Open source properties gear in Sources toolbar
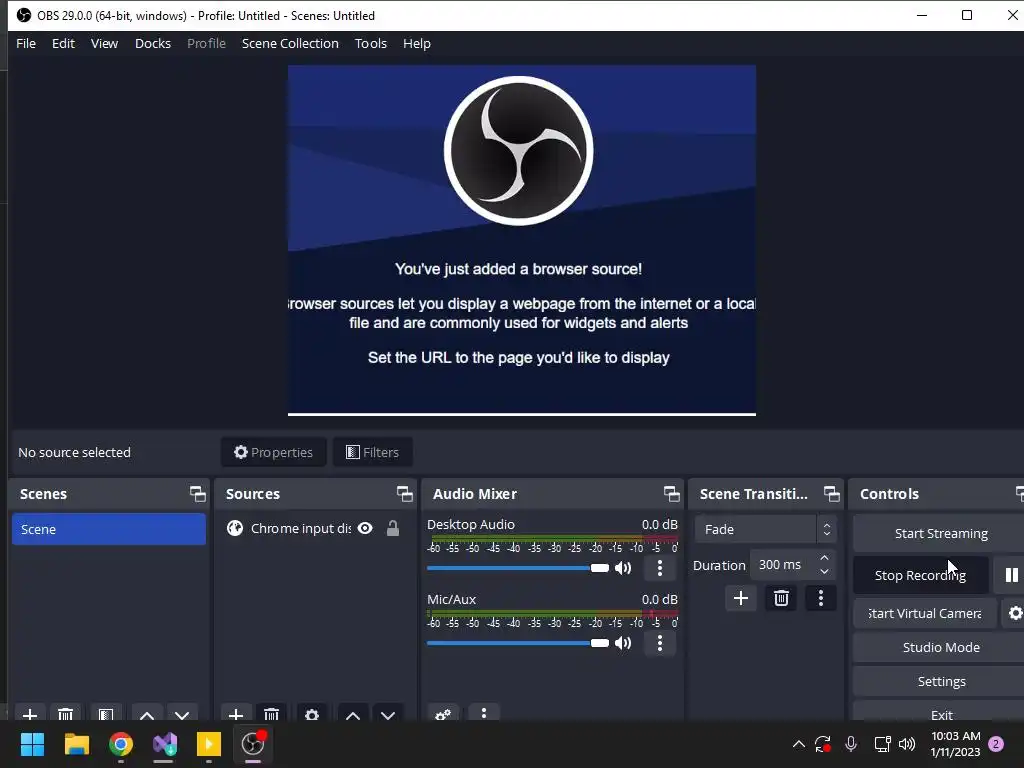The image size is (1024, 768). point(312,714)
